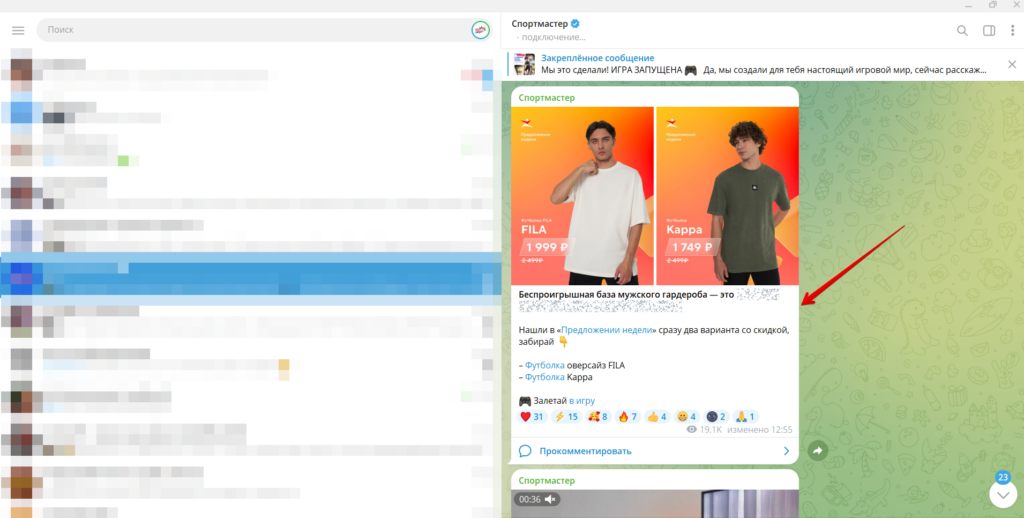
Task: Search within the Спортмастер chat
Action: pos(962,30)
